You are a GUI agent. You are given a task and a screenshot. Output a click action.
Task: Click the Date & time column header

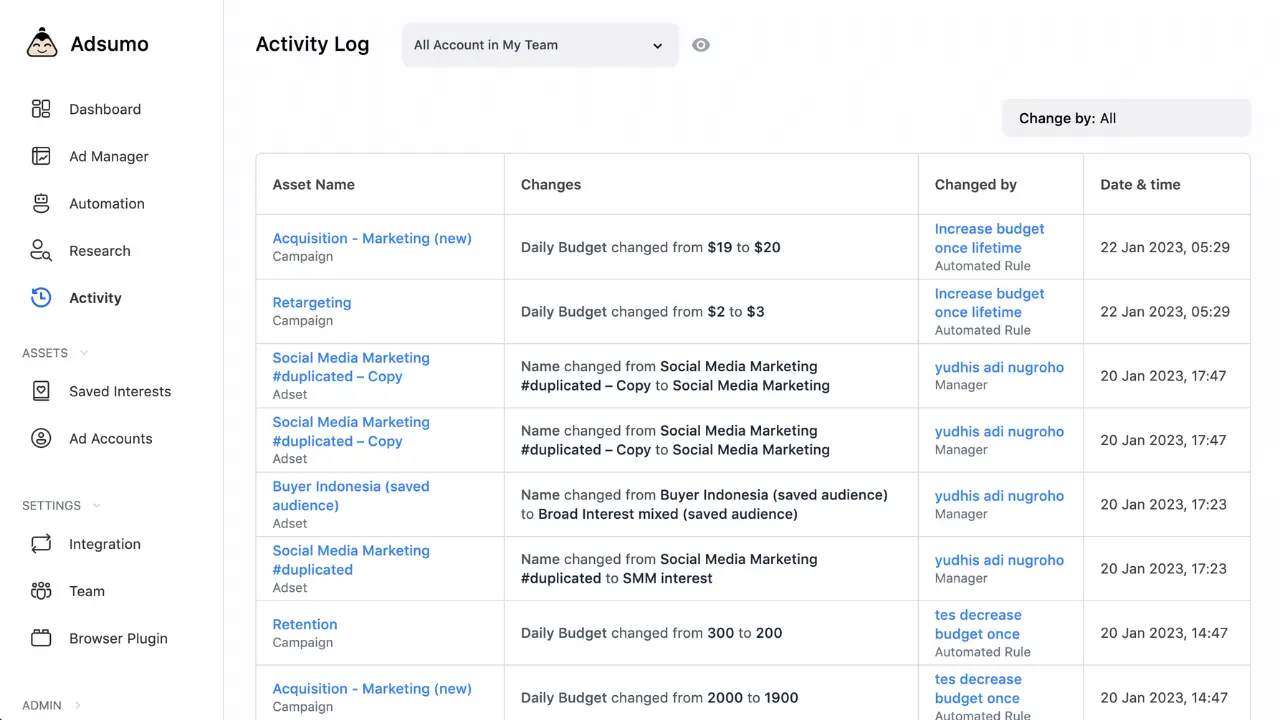tap(1140, 184)
